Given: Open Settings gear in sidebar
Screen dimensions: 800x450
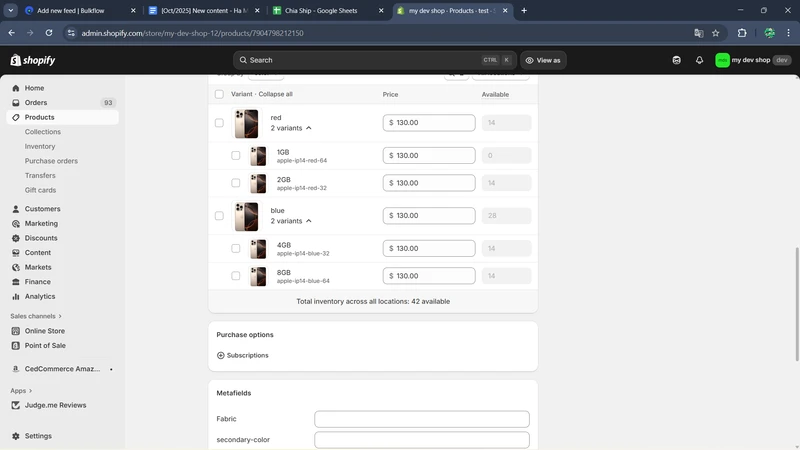Looking at the screenshot, I should click(16, 436).
